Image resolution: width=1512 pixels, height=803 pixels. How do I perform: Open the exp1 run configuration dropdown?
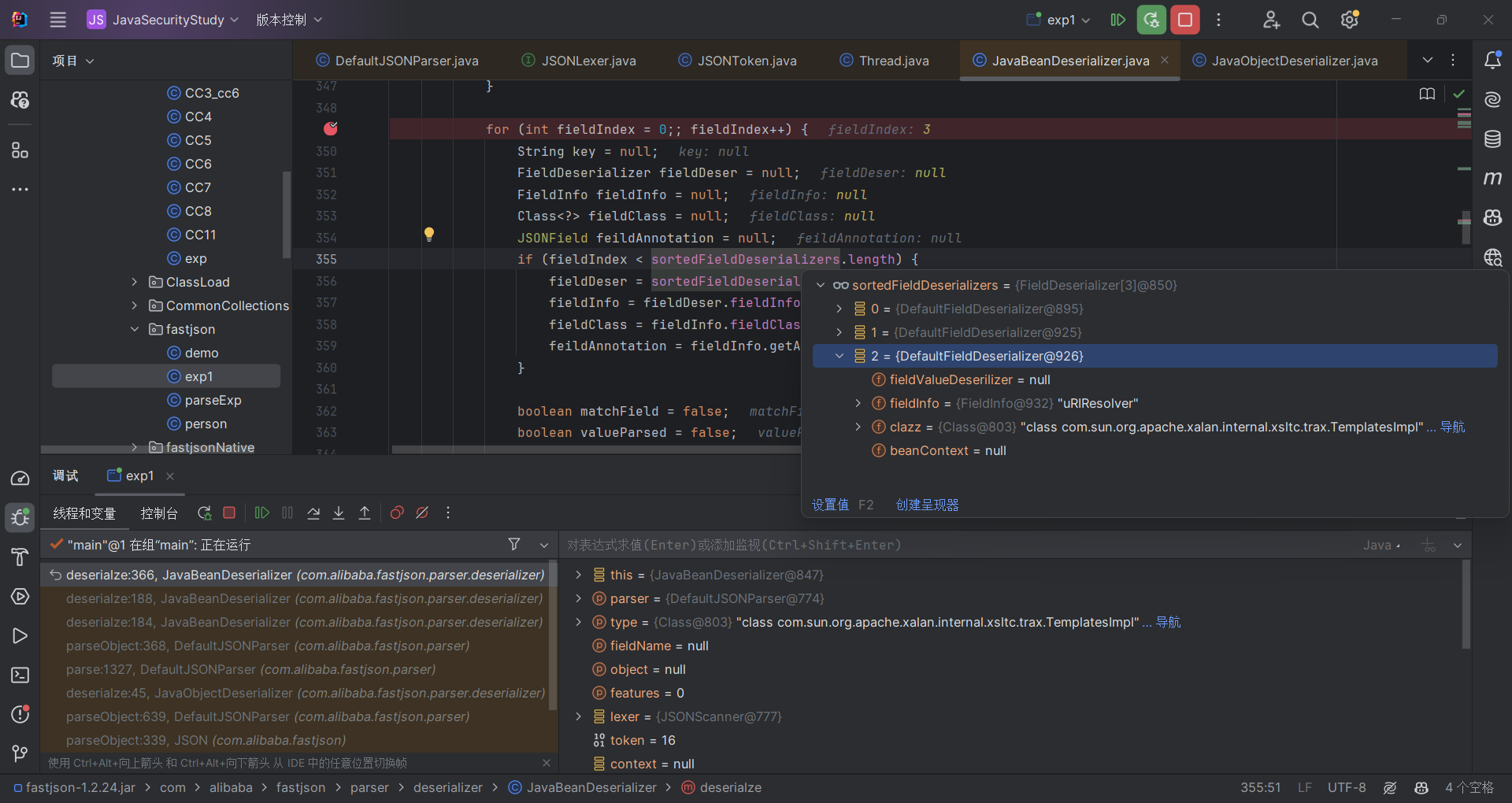pyautogui.click(x=1058, y=20)
